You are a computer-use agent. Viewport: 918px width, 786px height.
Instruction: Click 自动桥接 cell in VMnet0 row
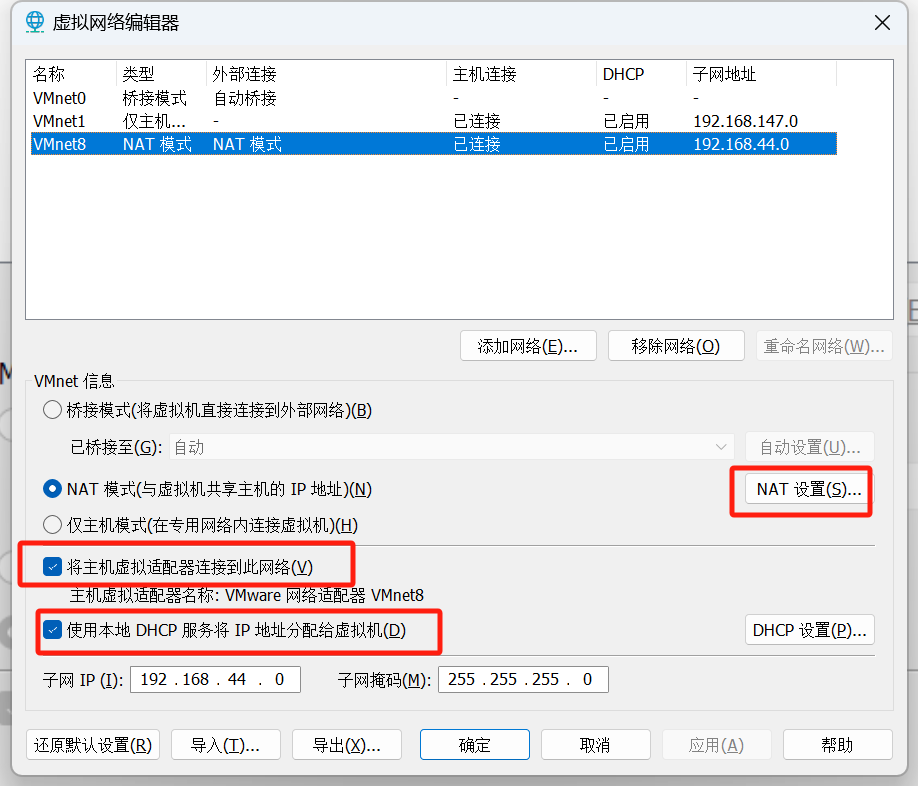pos(245,98)
